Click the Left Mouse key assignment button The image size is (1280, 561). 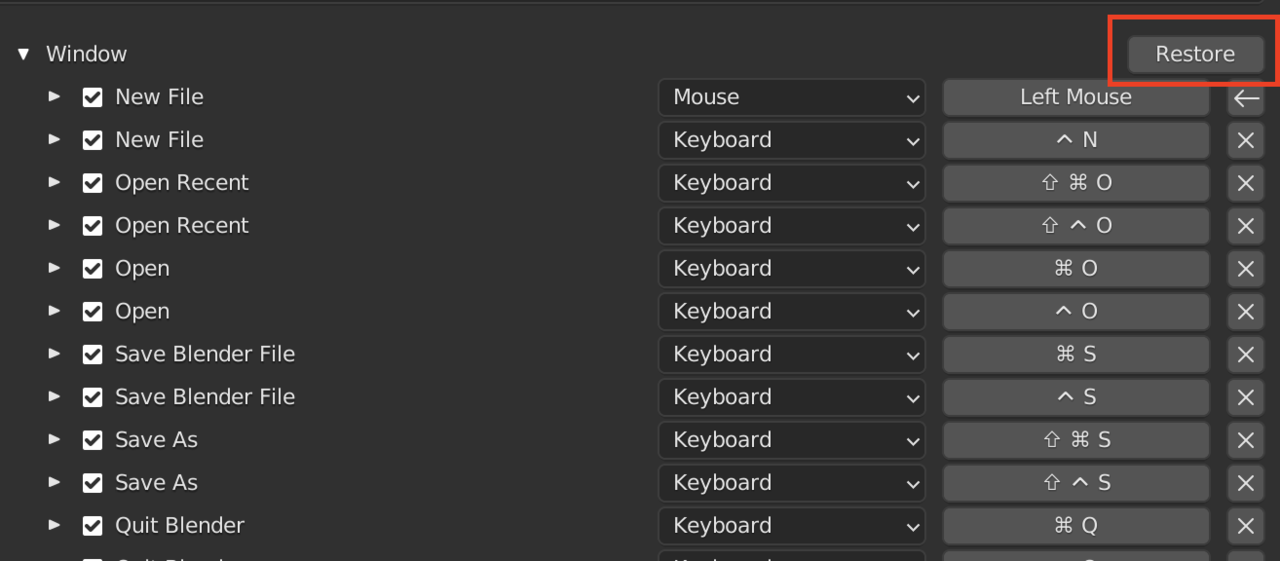point(1076,97)
